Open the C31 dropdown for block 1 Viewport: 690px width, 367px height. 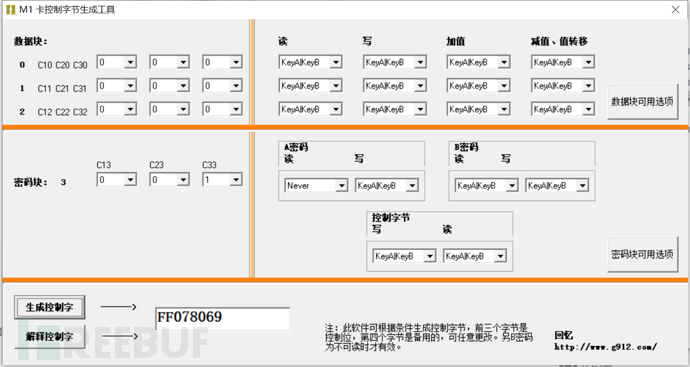point(222,85)
